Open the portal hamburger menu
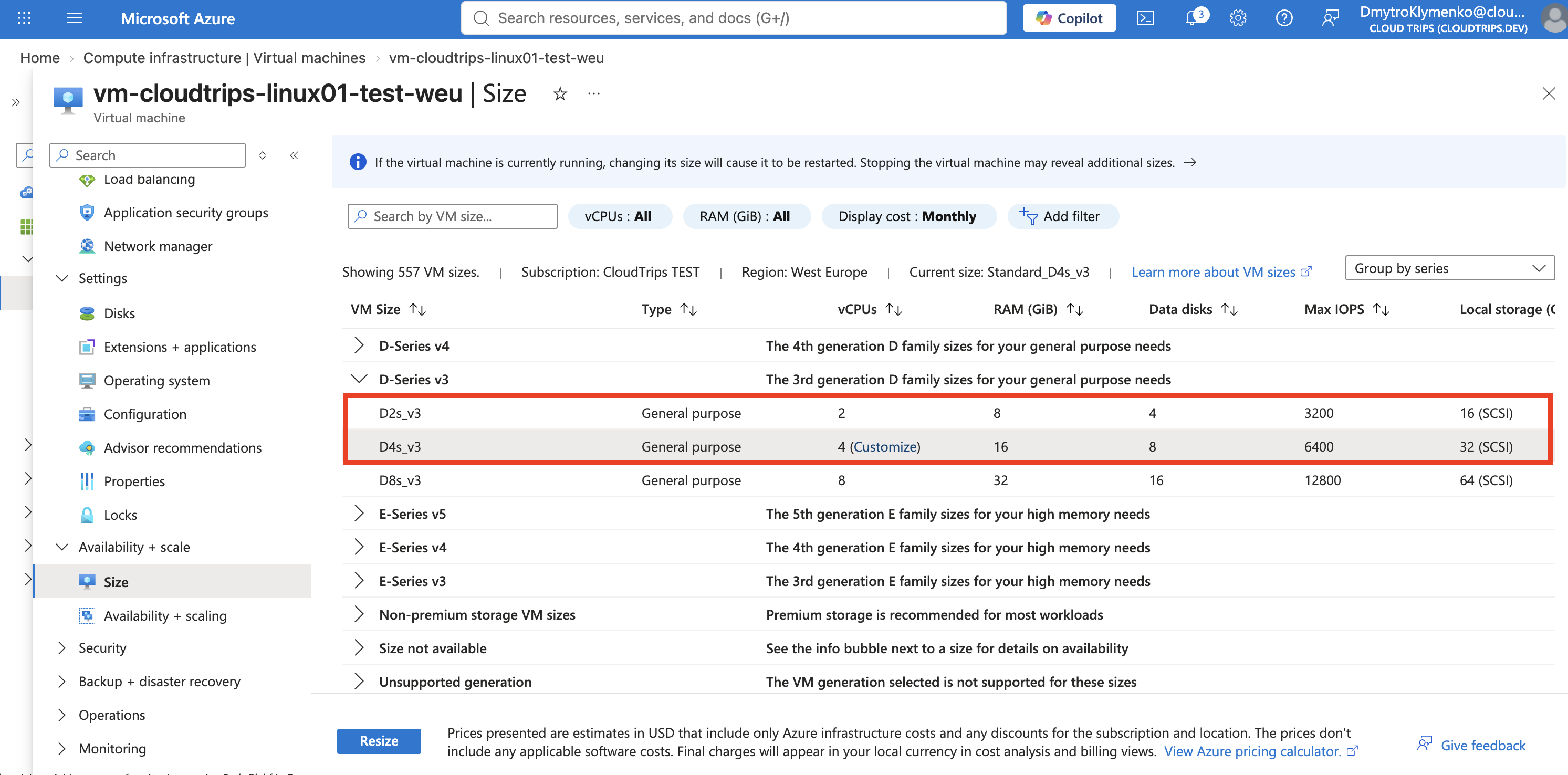Viewport: 1568px width, 775px height. click(x=74, y=18)
